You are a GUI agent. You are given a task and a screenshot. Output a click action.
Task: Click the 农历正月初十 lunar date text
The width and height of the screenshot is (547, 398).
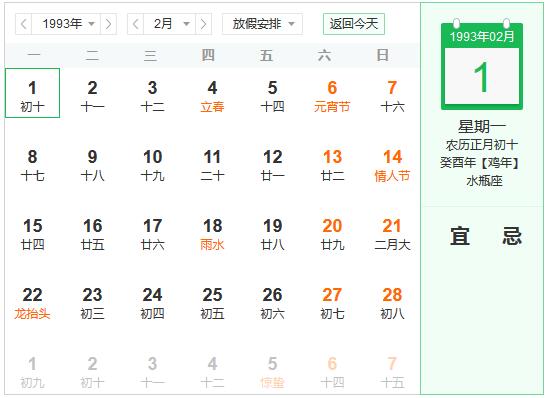coord(482,145)
